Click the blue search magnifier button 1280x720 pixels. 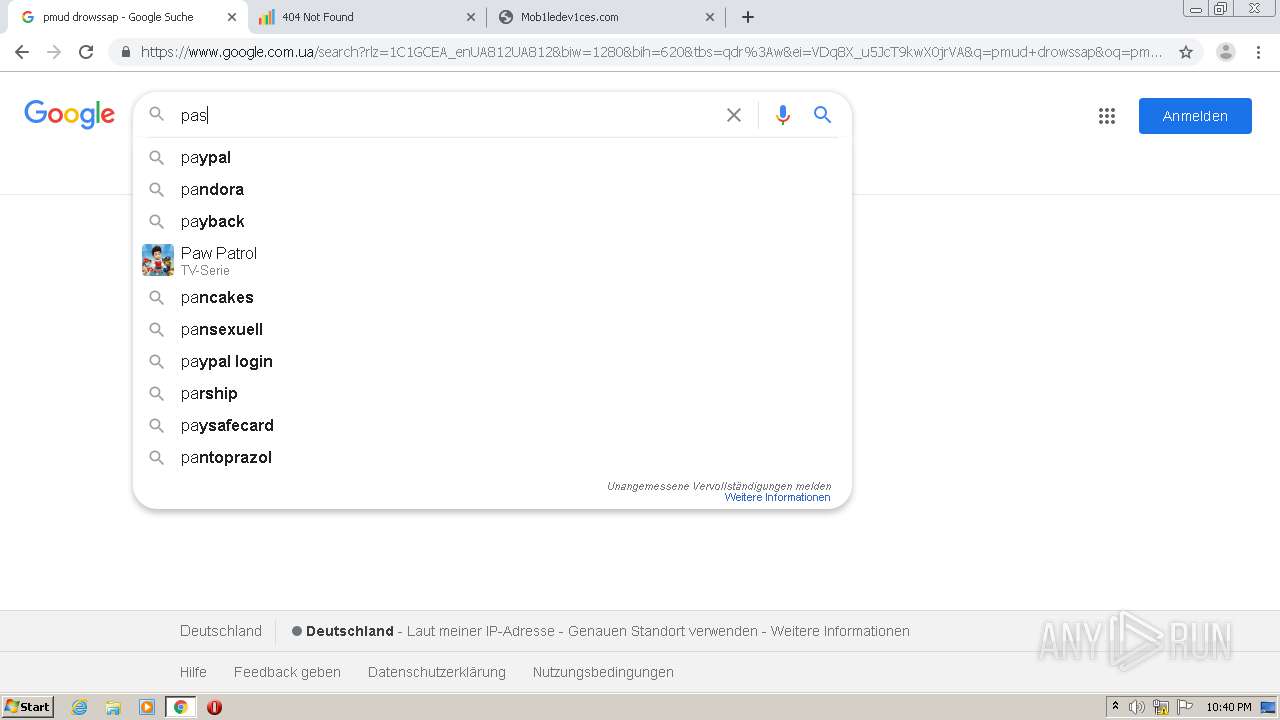tap(822, 115)
